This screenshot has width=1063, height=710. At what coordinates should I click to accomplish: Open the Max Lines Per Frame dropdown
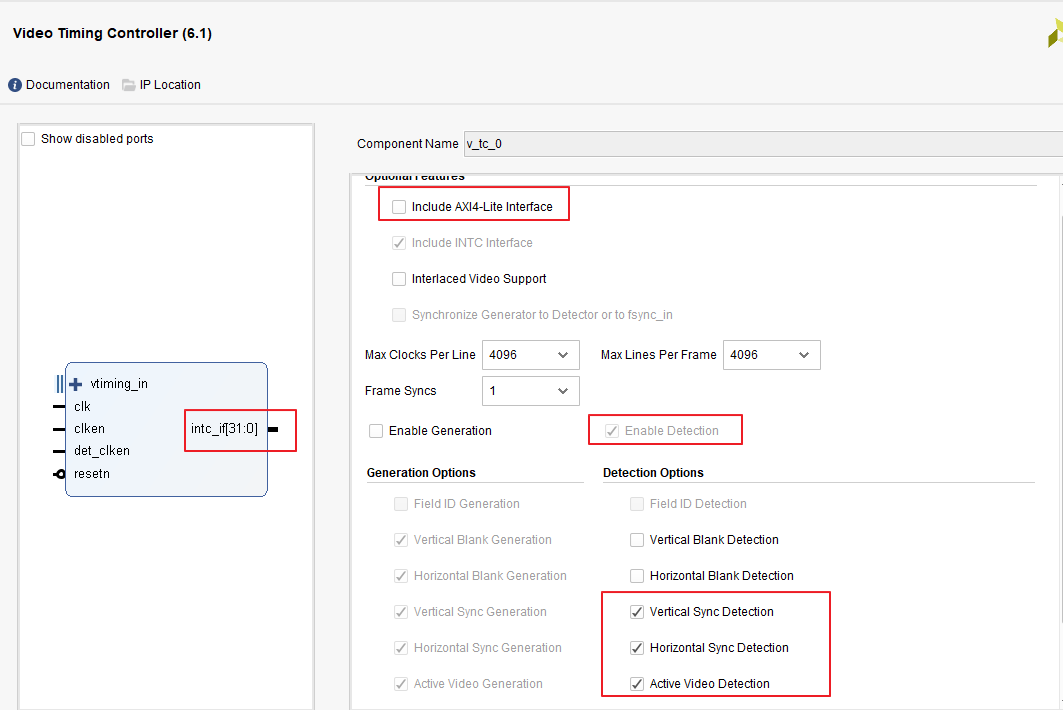806,354
